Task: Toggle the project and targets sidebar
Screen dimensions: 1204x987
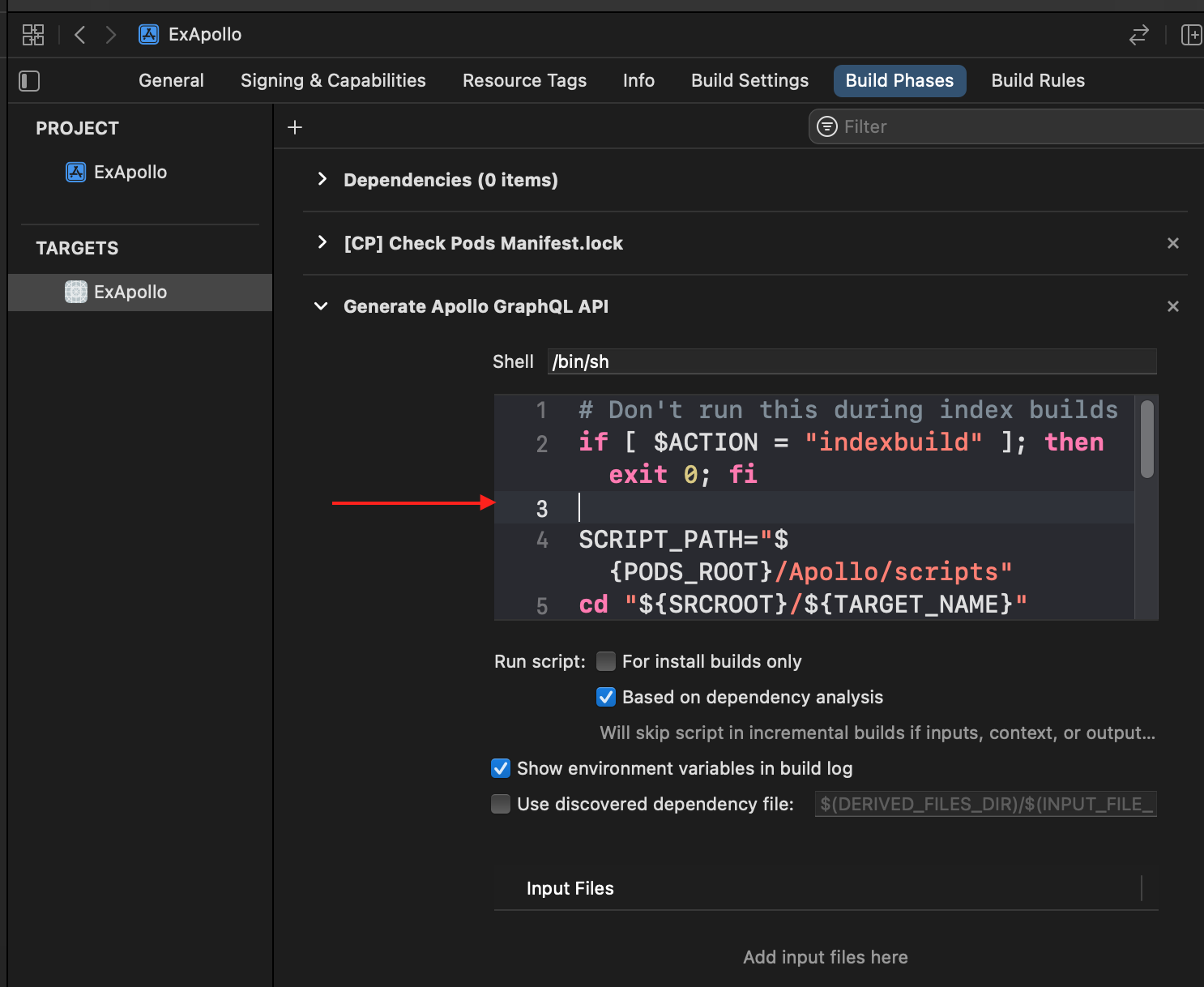Action: coord(29,80)
